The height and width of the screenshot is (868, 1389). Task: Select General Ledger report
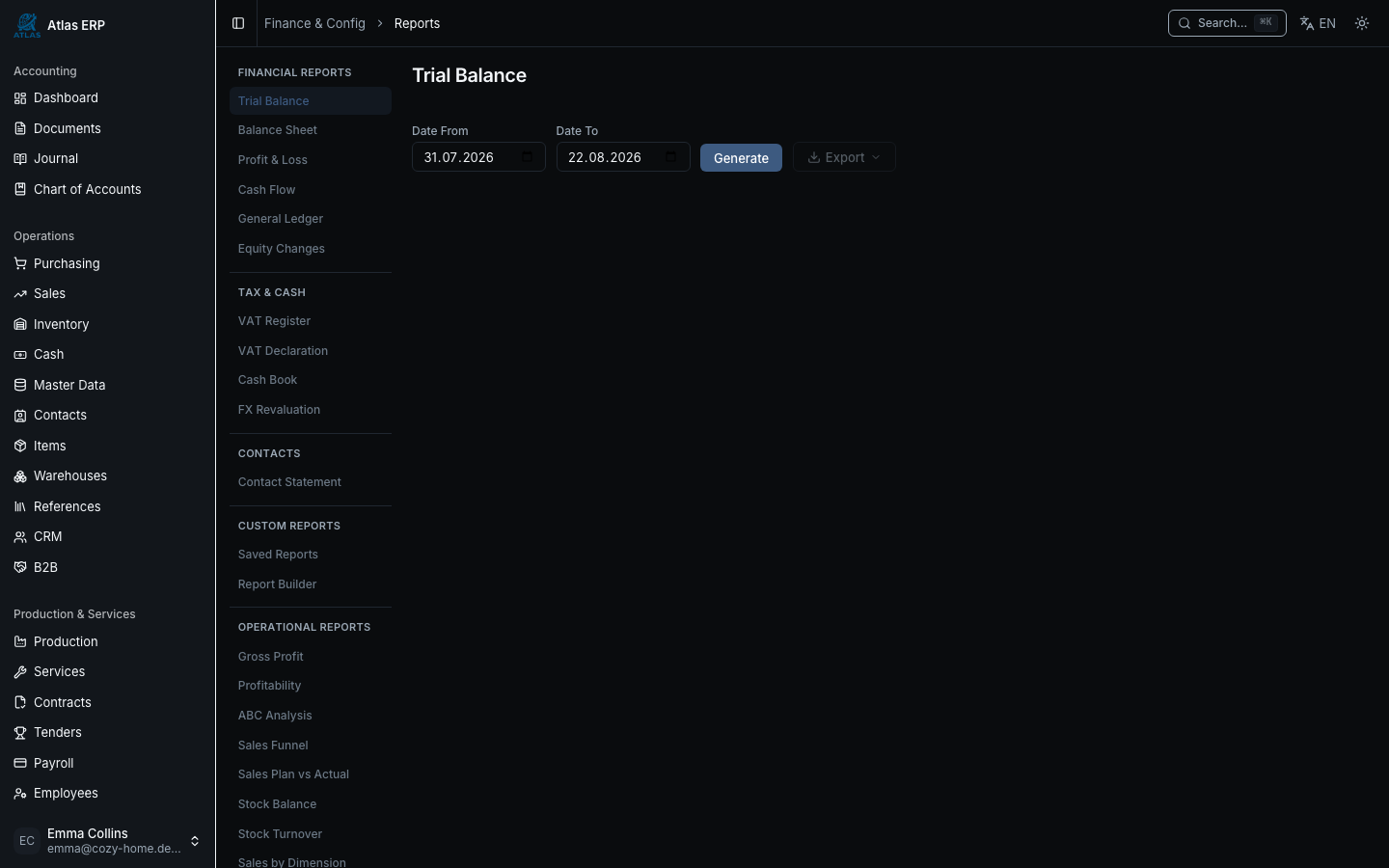pyautogui.click(x=311, y=219)
